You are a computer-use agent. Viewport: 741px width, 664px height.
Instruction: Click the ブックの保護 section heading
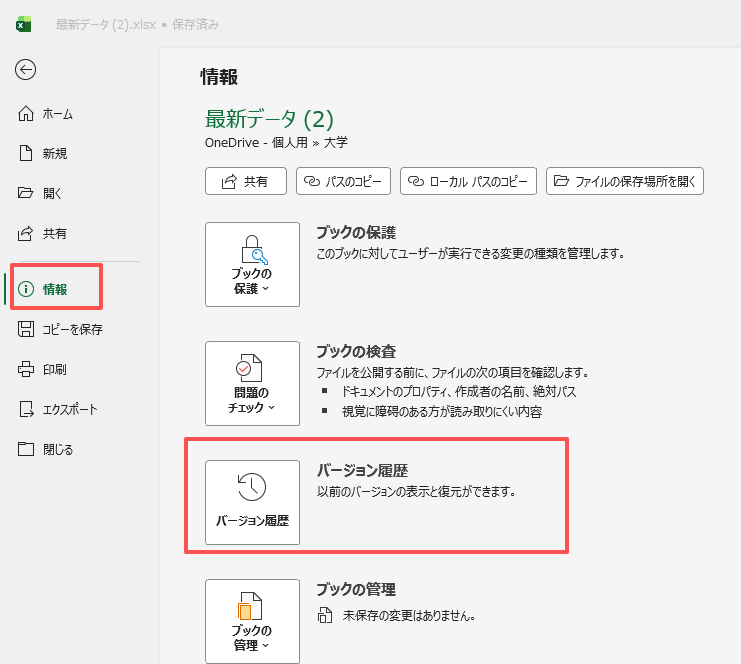coord(356,232)
